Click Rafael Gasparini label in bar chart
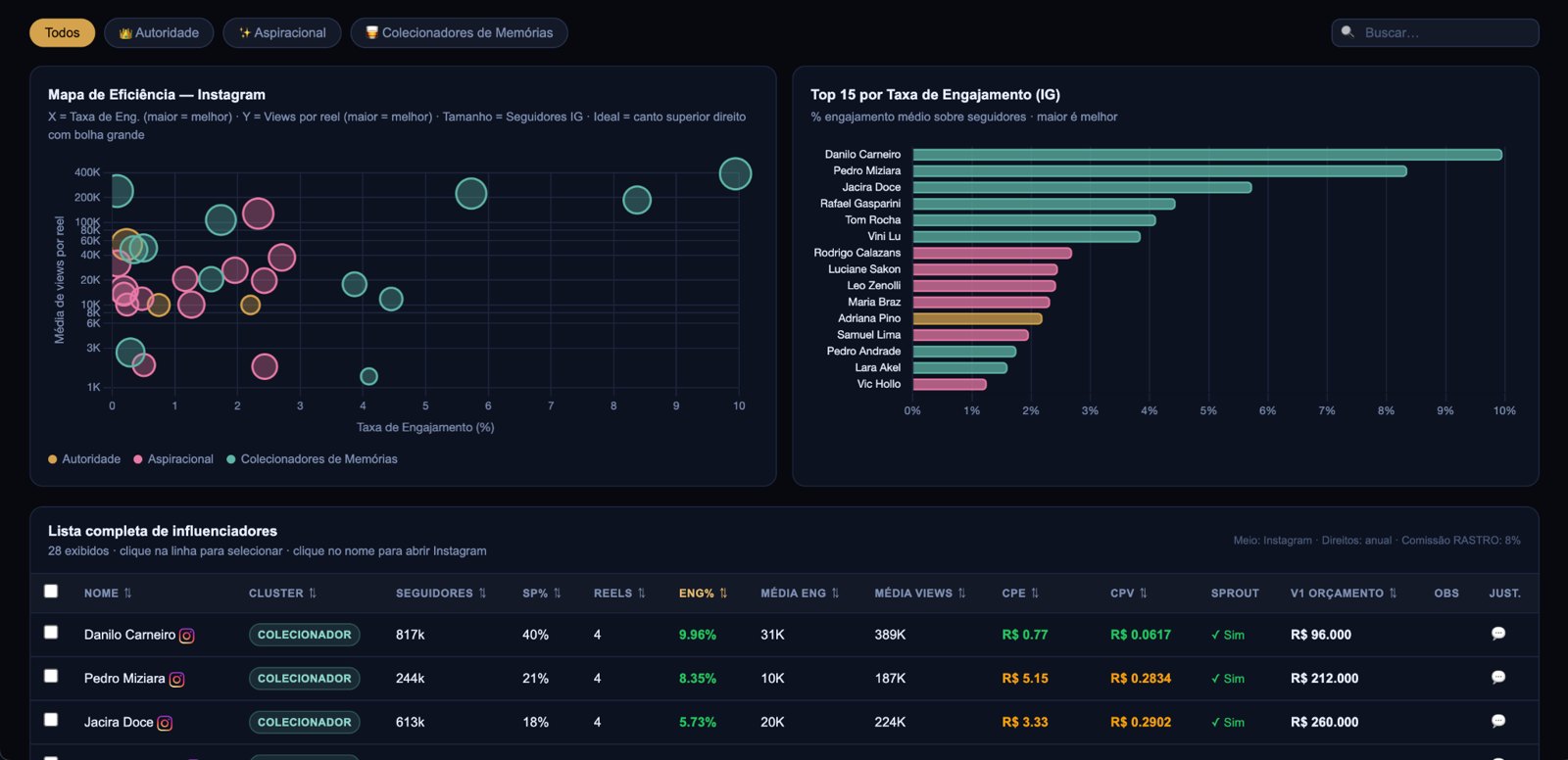This screenshot has width=1568, height=760. point(859,204)
